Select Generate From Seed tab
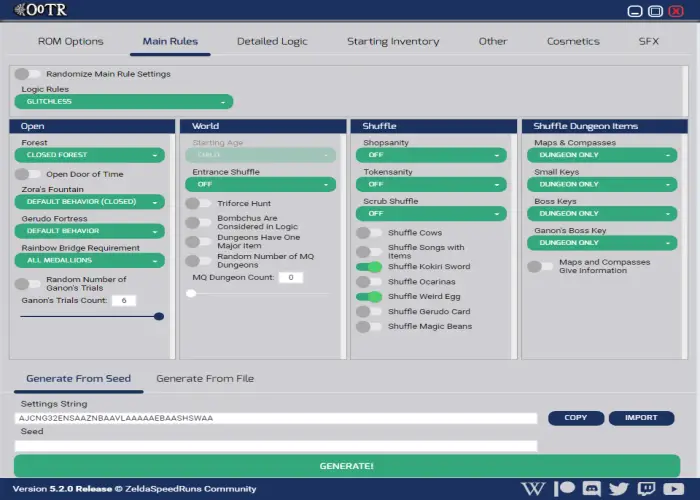Viewport: 700px width, 500px height. click(x=79, y=379)
